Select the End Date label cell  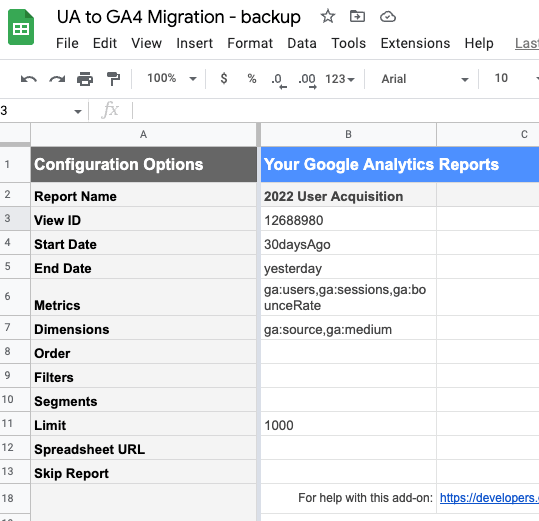[x=144, y=267]
